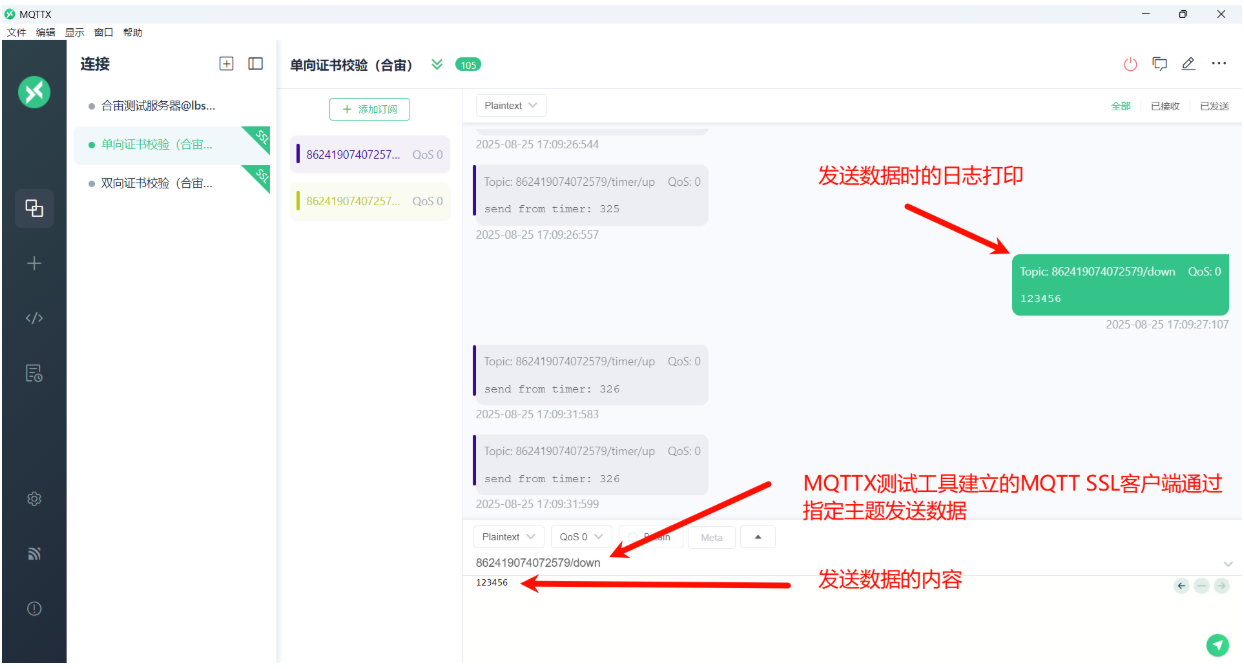Disconnect using the red power icon
Viewport: 1244px width, 669px height.
pyautogui.click(x=1130, y=64)
